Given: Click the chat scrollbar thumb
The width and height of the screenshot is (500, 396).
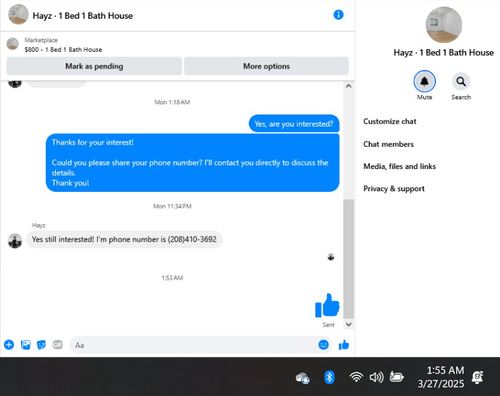Looking at the screenshot, I should (349, 259).
